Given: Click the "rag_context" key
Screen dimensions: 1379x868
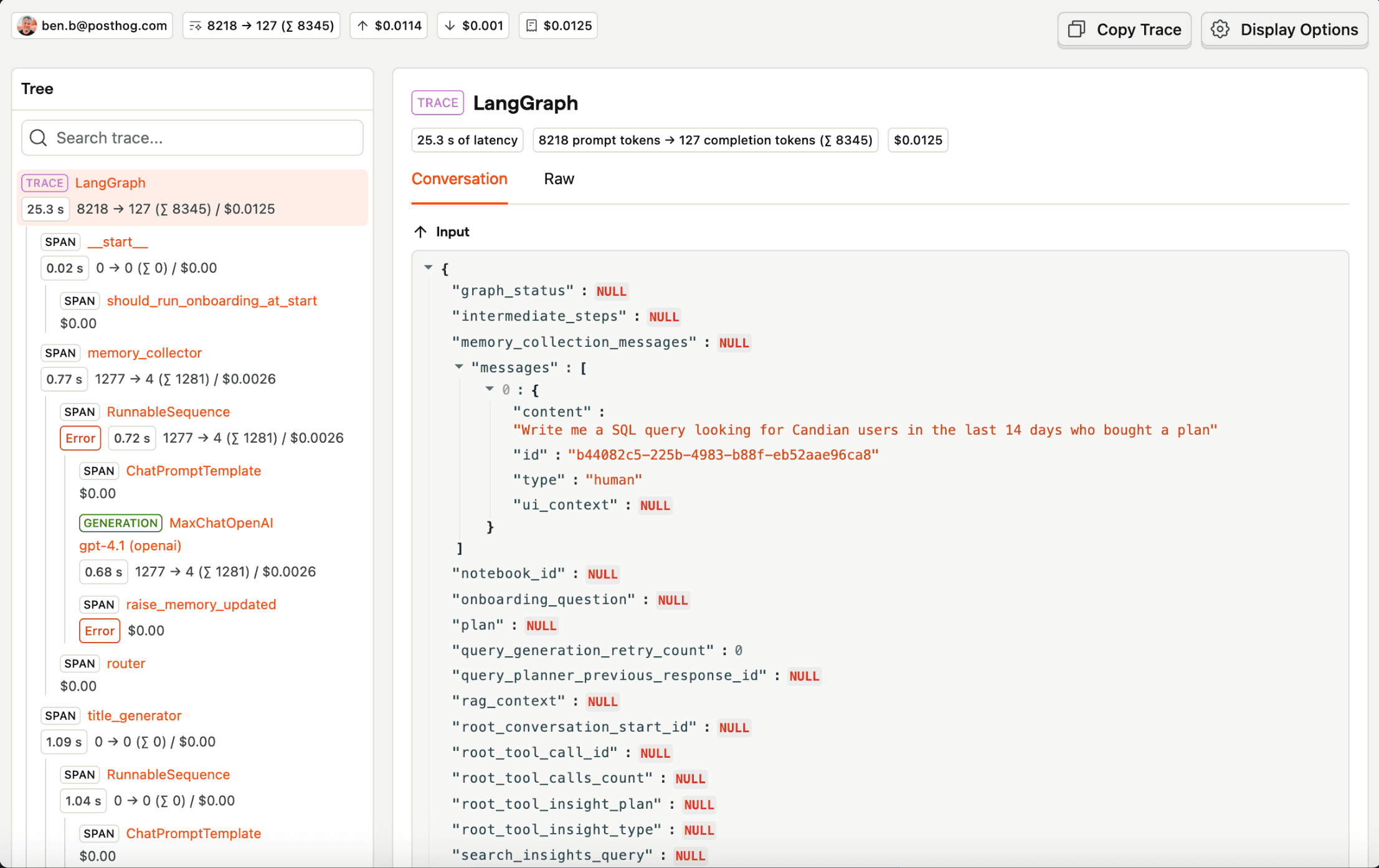Looking at the screenshot, I should pyautogui.click(x=508, y=701).
